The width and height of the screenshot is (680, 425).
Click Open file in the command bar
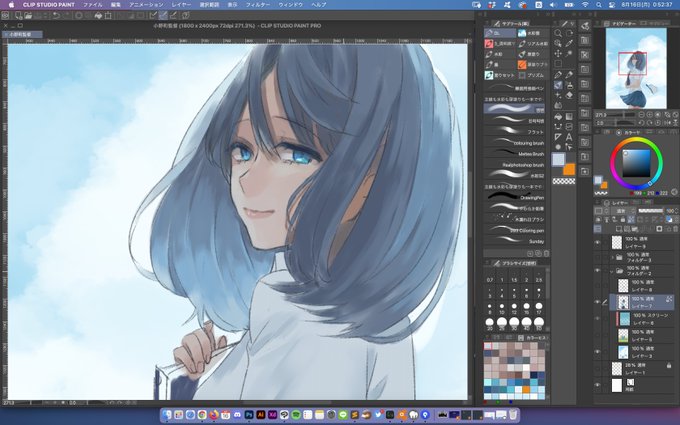pyautogui.click(x=28, y=16)
